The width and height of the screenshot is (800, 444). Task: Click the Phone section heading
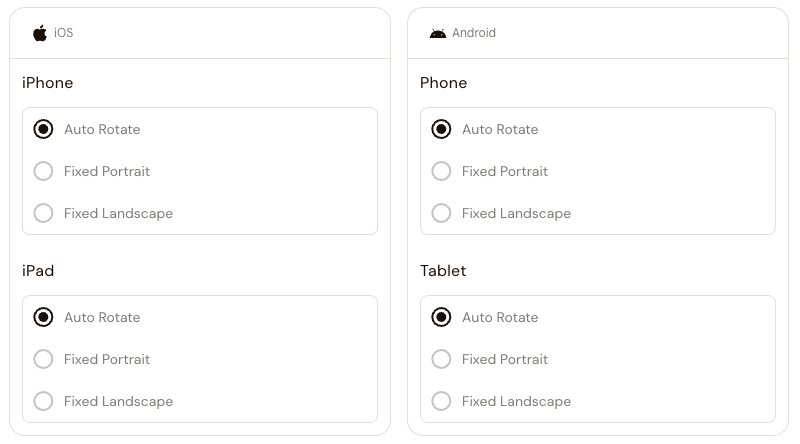[x=443, y=83]
